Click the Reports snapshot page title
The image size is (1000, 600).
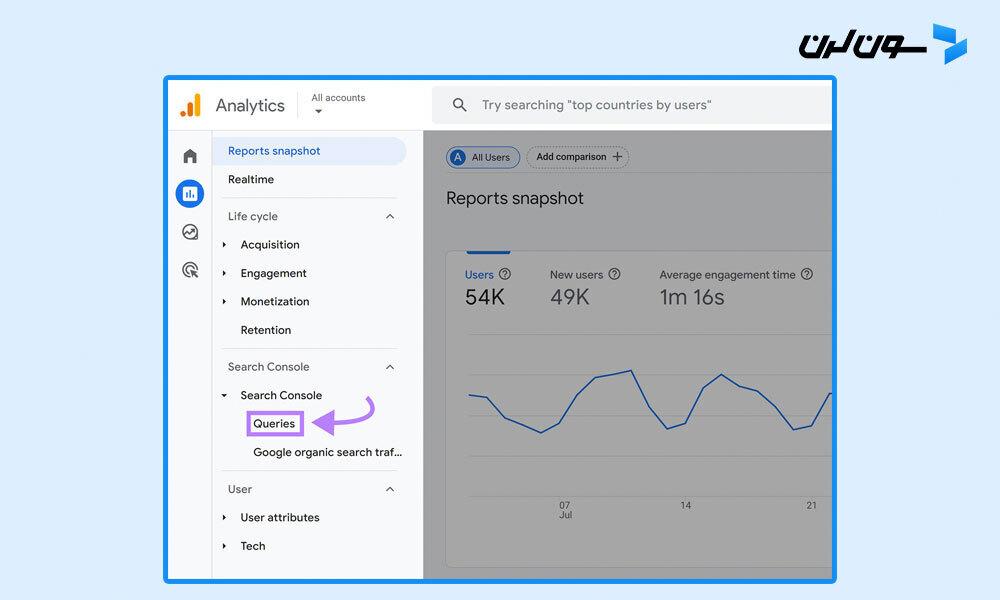[x=515, y=198]
